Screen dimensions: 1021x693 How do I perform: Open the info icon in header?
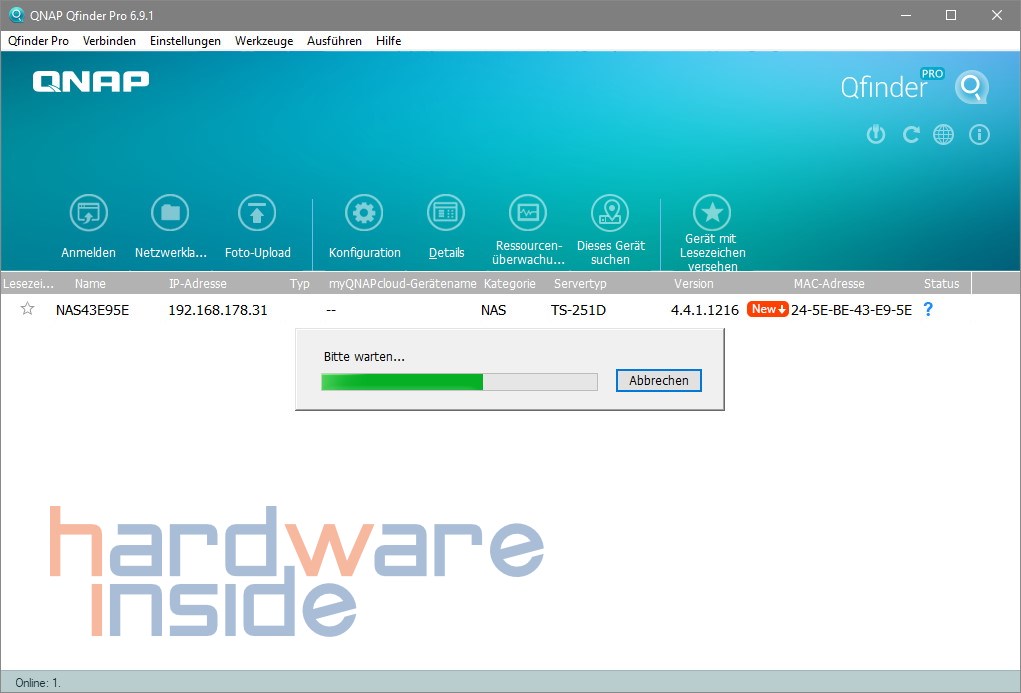tap(979, 135)
